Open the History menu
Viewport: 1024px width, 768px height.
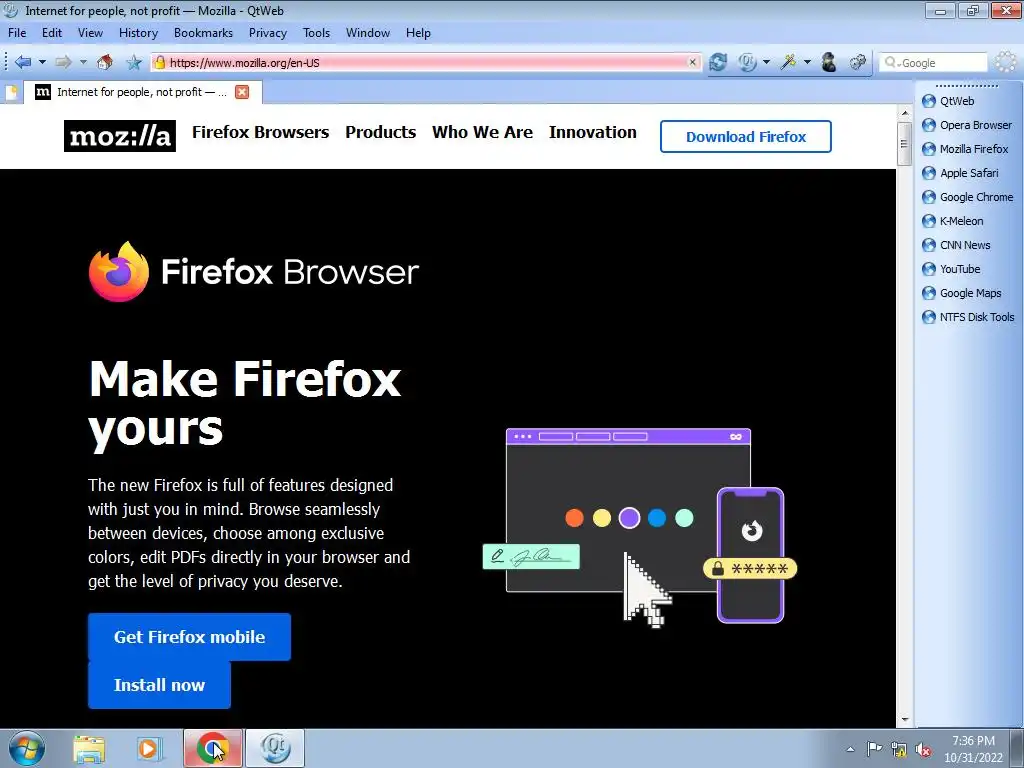coord(138,33)
